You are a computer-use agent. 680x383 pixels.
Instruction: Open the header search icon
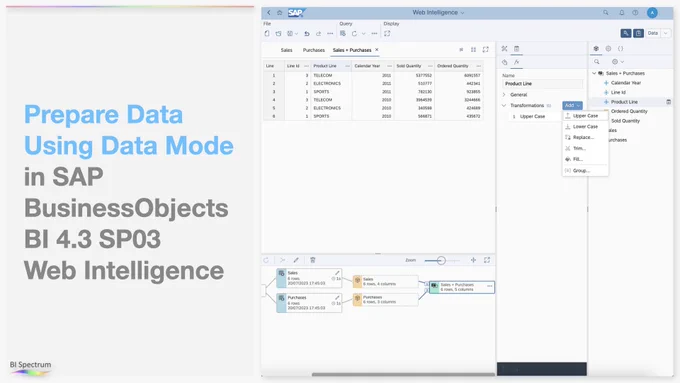(x=606, y=13)
